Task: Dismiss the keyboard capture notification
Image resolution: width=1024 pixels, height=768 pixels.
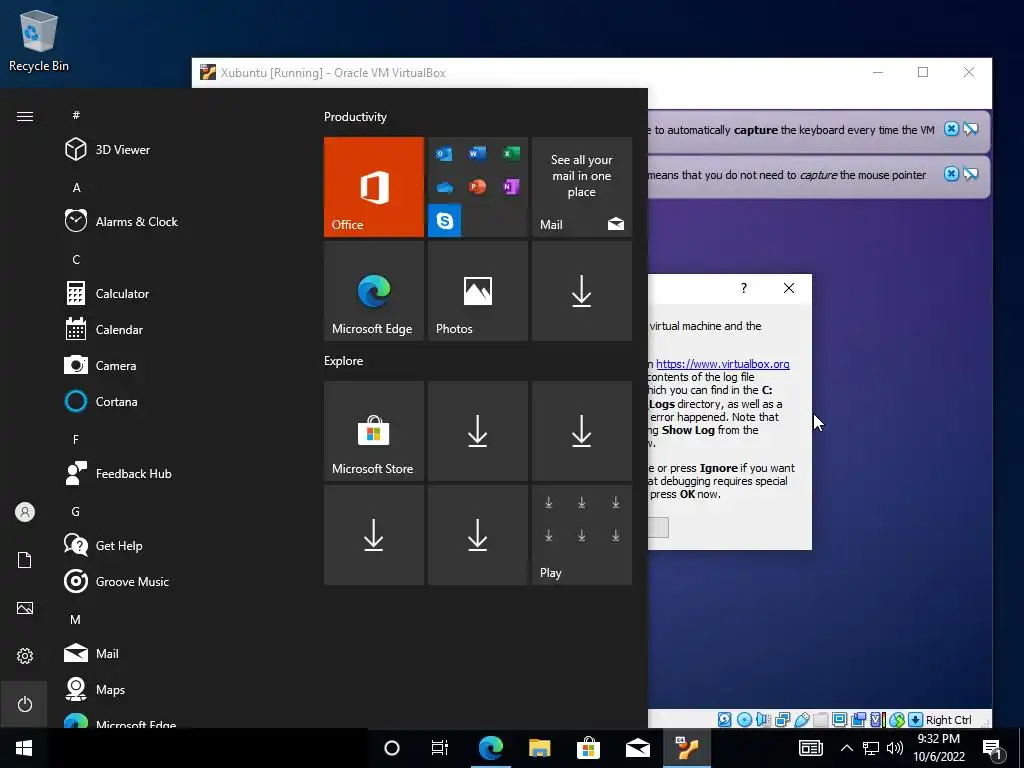Action: click(x=952, y=129)
